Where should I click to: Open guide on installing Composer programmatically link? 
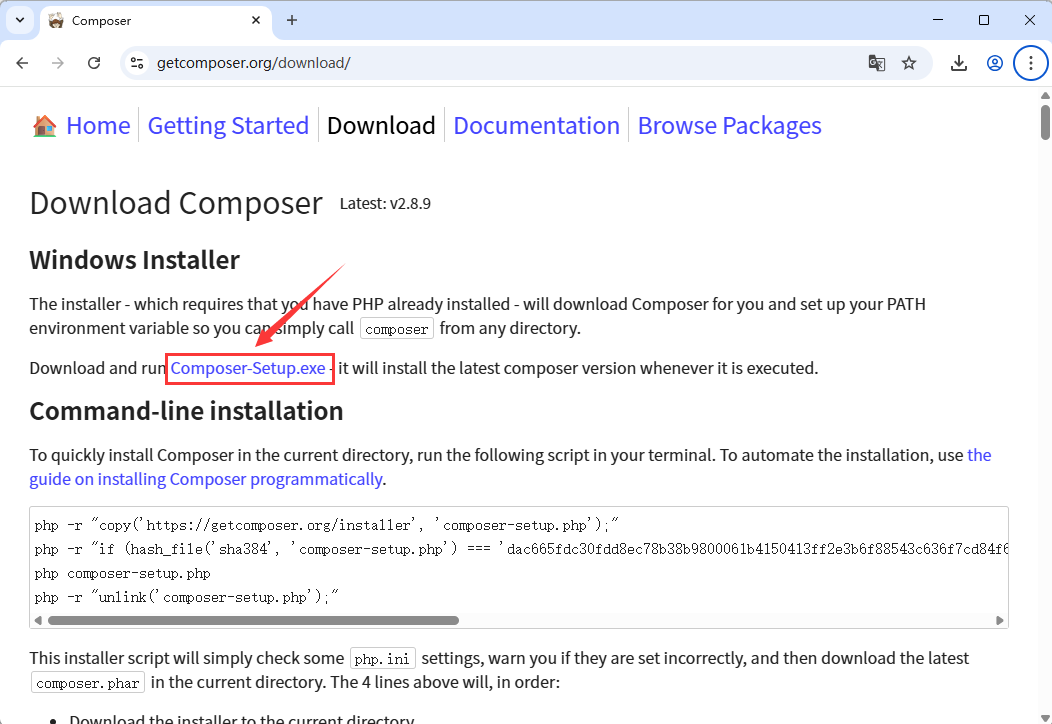(205, 479)
